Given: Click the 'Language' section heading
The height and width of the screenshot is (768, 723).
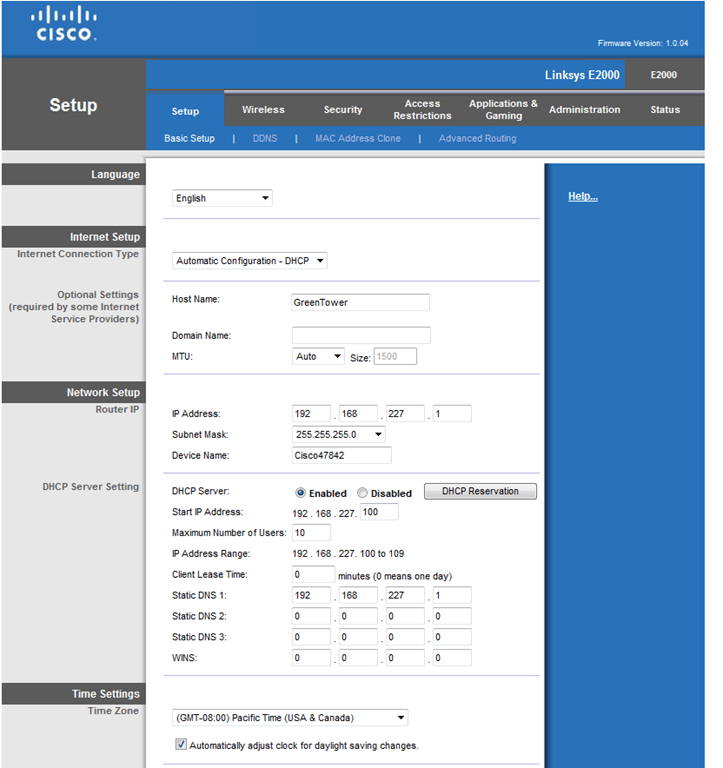Looking at the screenshot, I should (115, 174).
